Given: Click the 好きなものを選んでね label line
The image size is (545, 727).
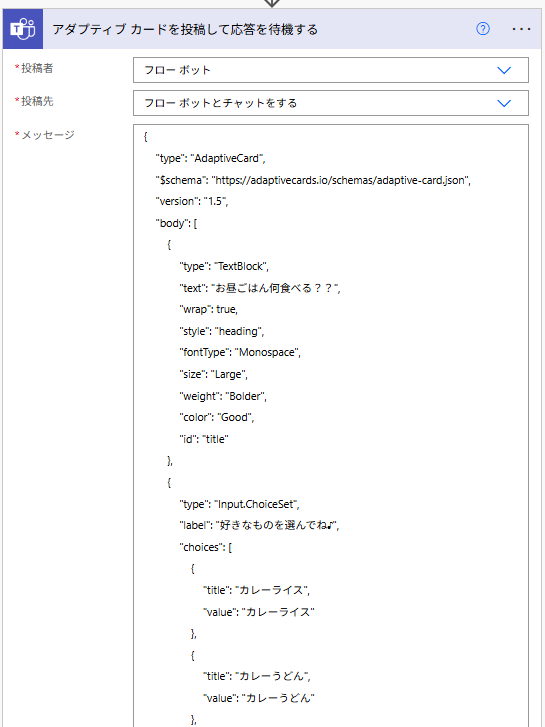Looking at the screenshot, I should tap(259, 525).
